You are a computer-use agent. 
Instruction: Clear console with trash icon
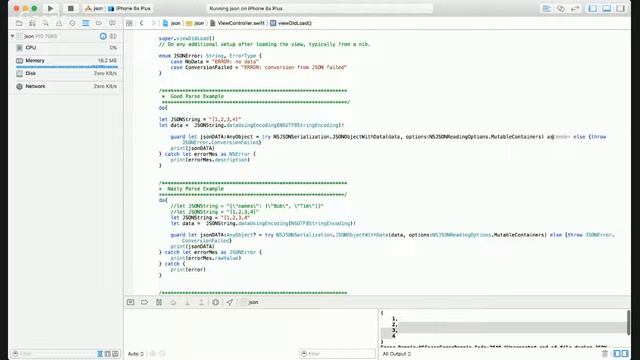tap(605, 353)
